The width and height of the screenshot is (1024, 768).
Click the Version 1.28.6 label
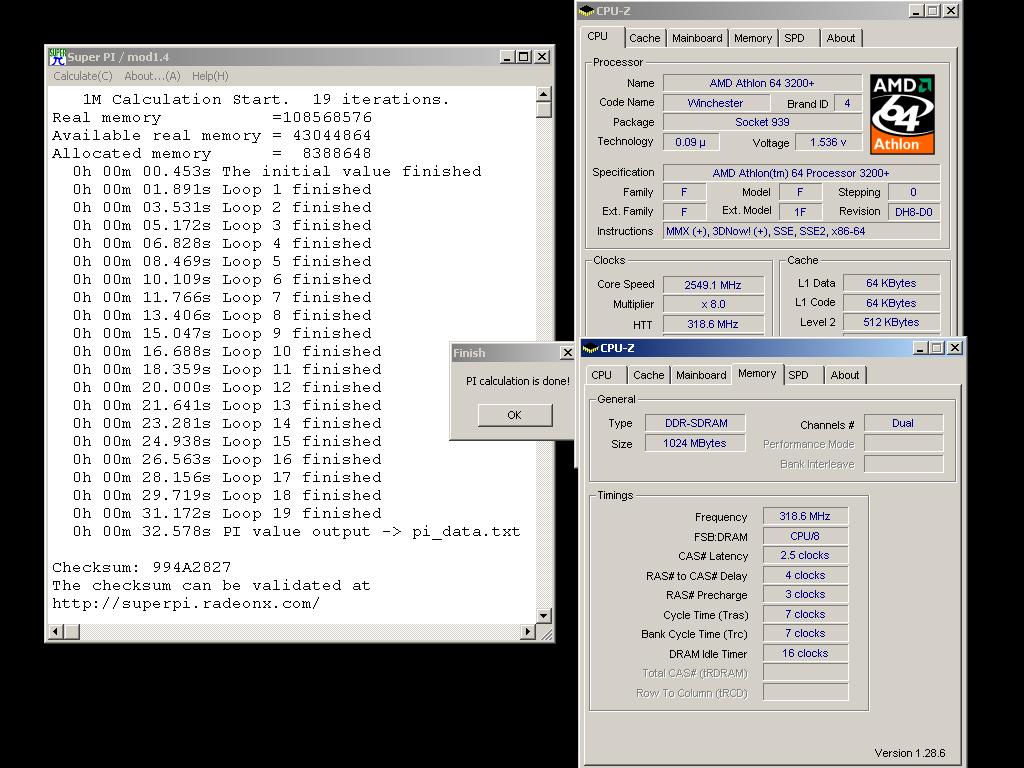tap(910, 753)
